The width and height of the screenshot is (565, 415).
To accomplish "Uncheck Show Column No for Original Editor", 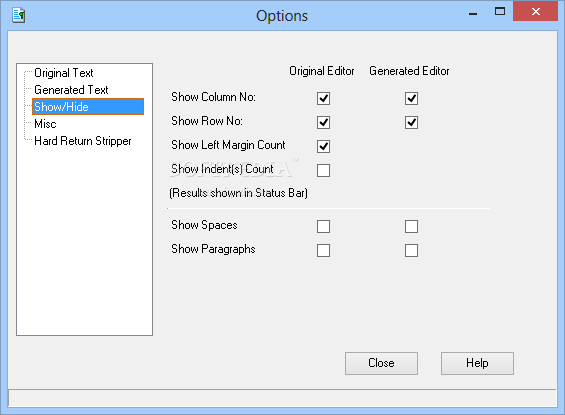I will (x=323, y=98).
